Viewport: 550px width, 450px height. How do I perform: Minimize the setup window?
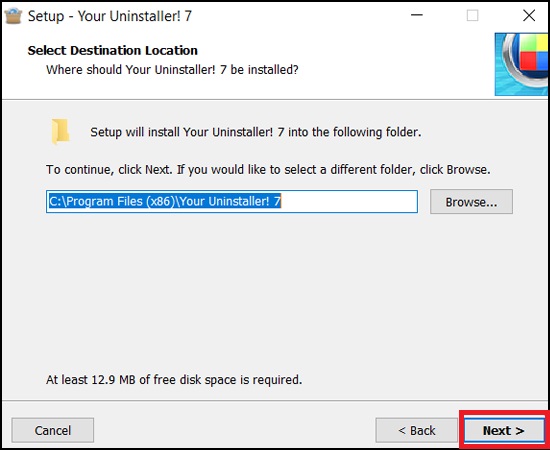click(417, 15)
